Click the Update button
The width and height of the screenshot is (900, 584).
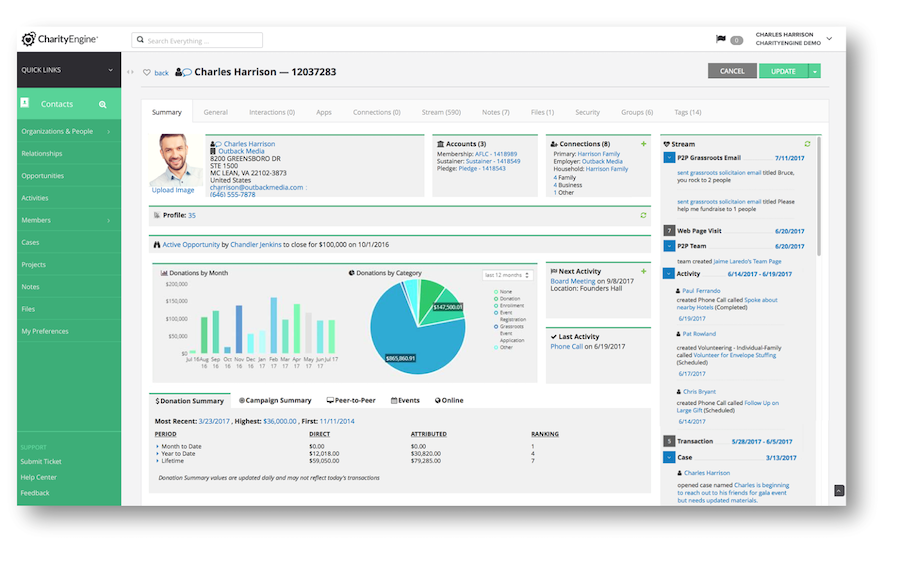783,71
